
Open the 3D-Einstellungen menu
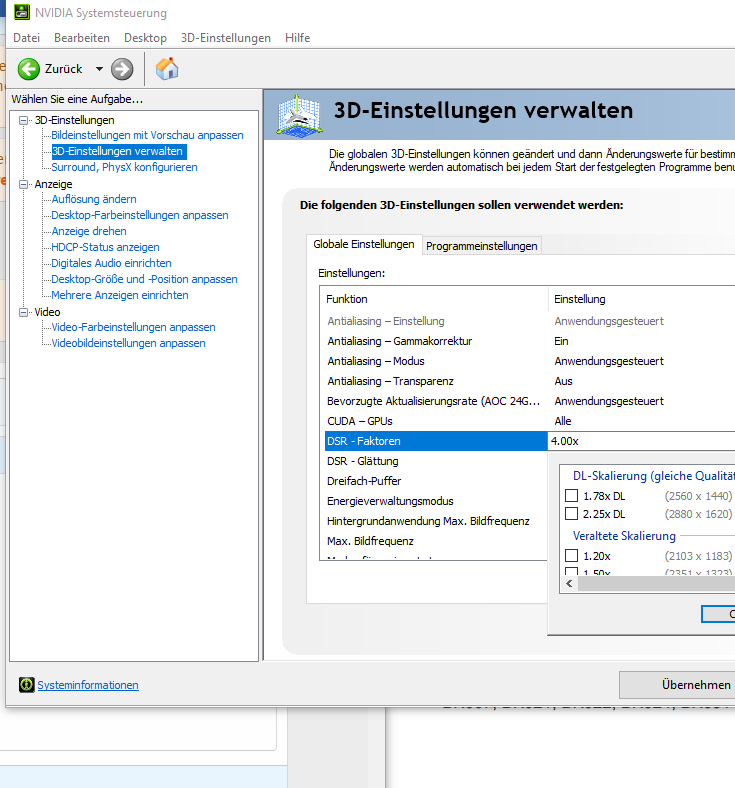(226, 38)
